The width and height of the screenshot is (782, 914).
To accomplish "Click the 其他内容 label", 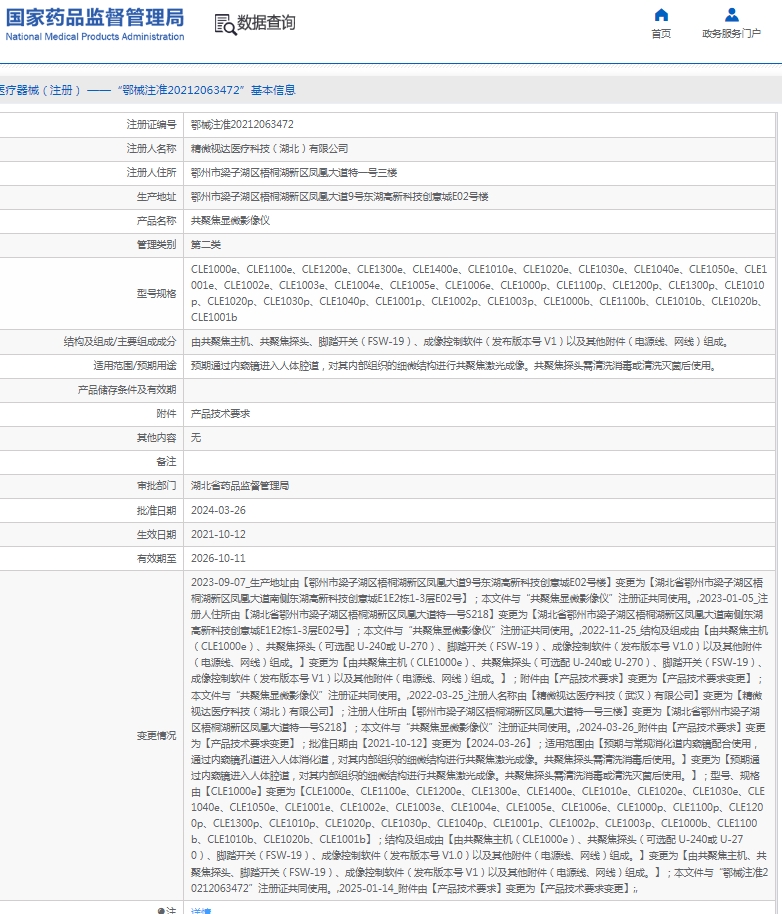I will click(x=156, y=437).
